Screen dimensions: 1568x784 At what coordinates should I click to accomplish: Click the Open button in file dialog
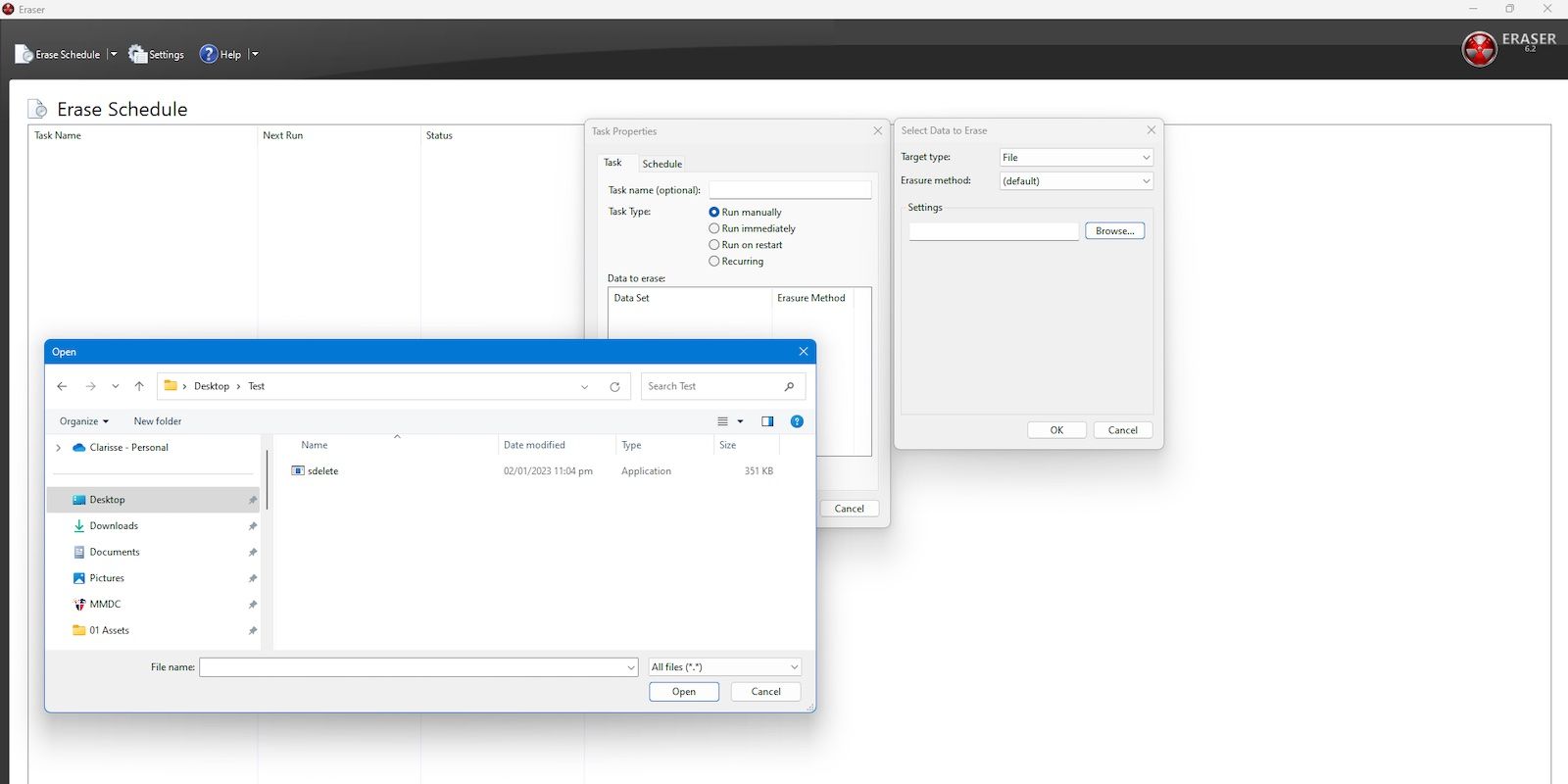pyautogui.click(x=684, y=692)
